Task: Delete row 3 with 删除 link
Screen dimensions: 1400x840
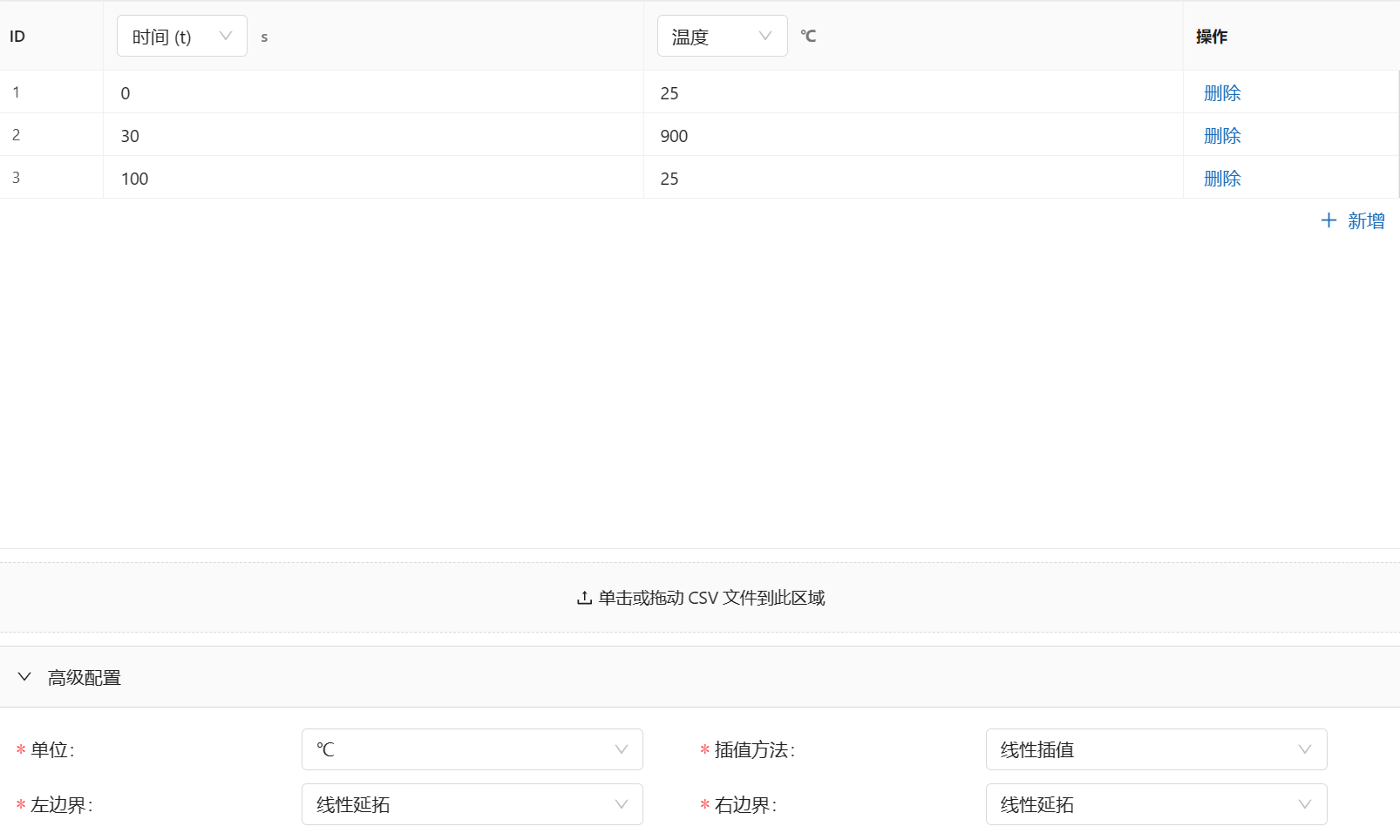Action: click(1221, 178)
